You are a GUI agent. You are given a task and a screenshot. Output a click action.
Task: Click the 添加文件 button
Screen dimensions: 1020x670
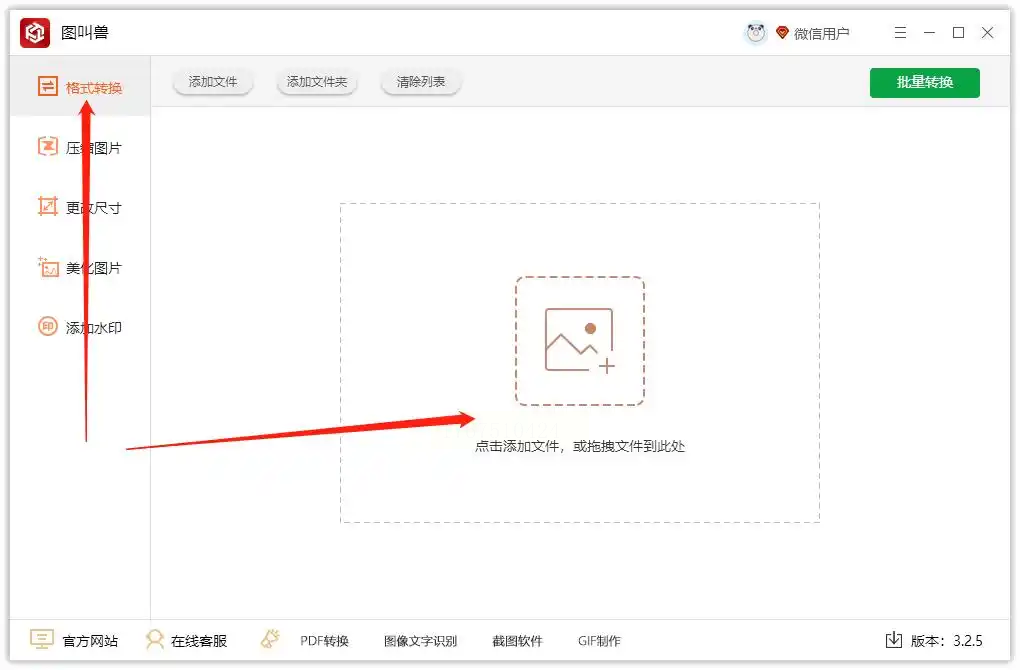pyautogui.click(x=213, y=82)
